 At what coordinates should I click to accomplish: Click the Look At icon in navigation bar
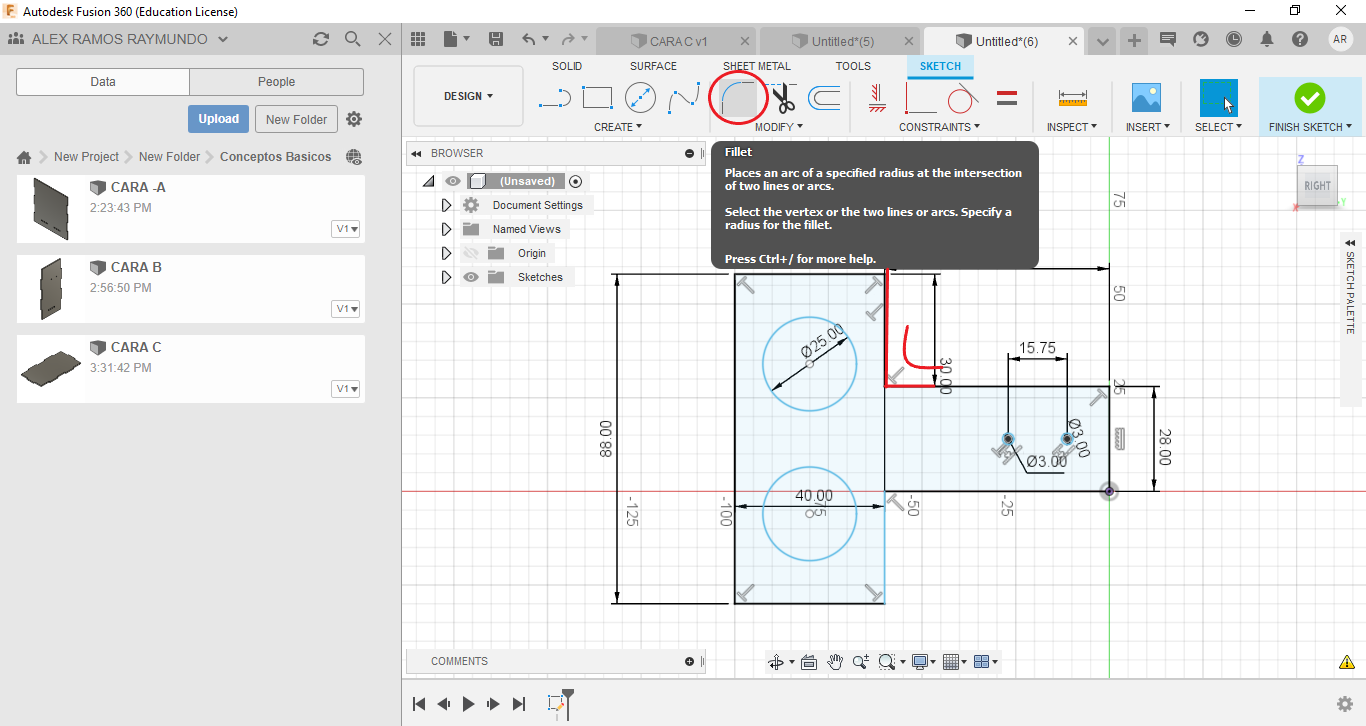pos(809,662)
